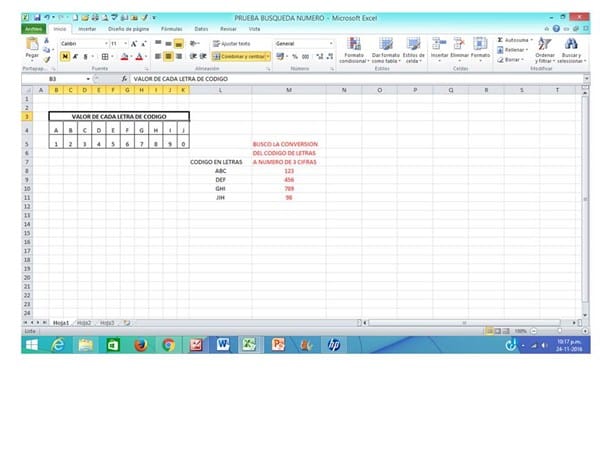The height and width of the screenshot is (450, 600).
Task: Switch to the Datos tab
Action: pos(201,29)
